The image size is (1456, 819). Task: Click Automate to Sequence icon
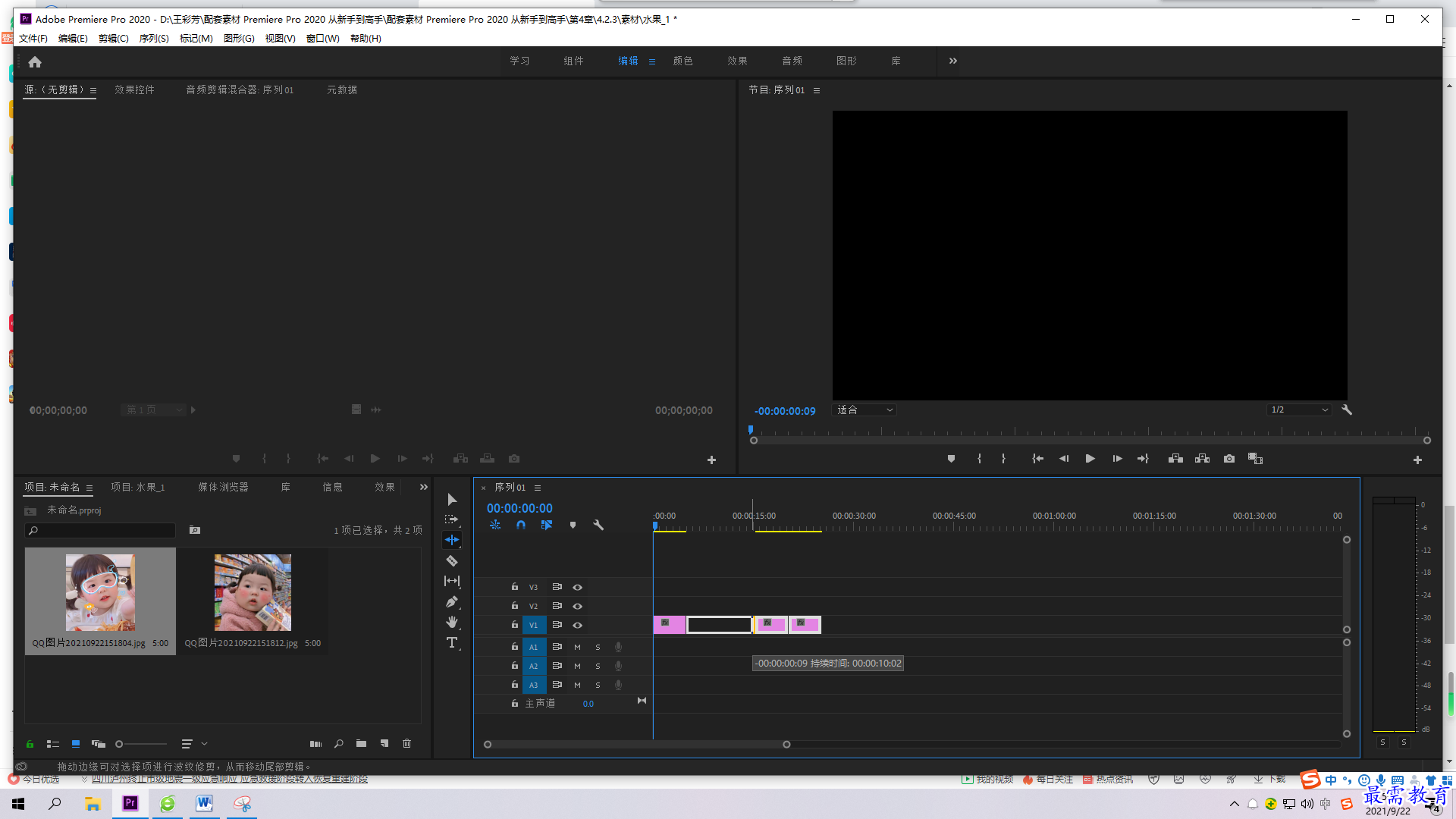[315, 744]
